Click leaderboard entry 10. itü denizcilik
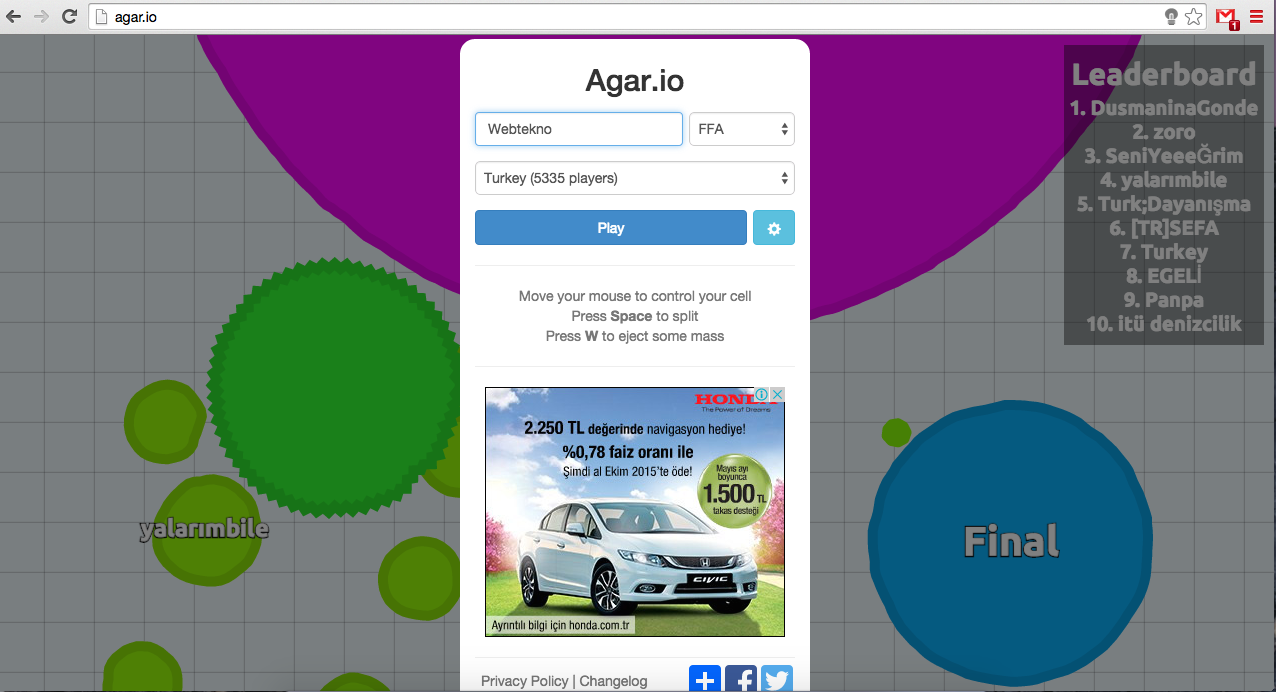 tap(1164, 324)
